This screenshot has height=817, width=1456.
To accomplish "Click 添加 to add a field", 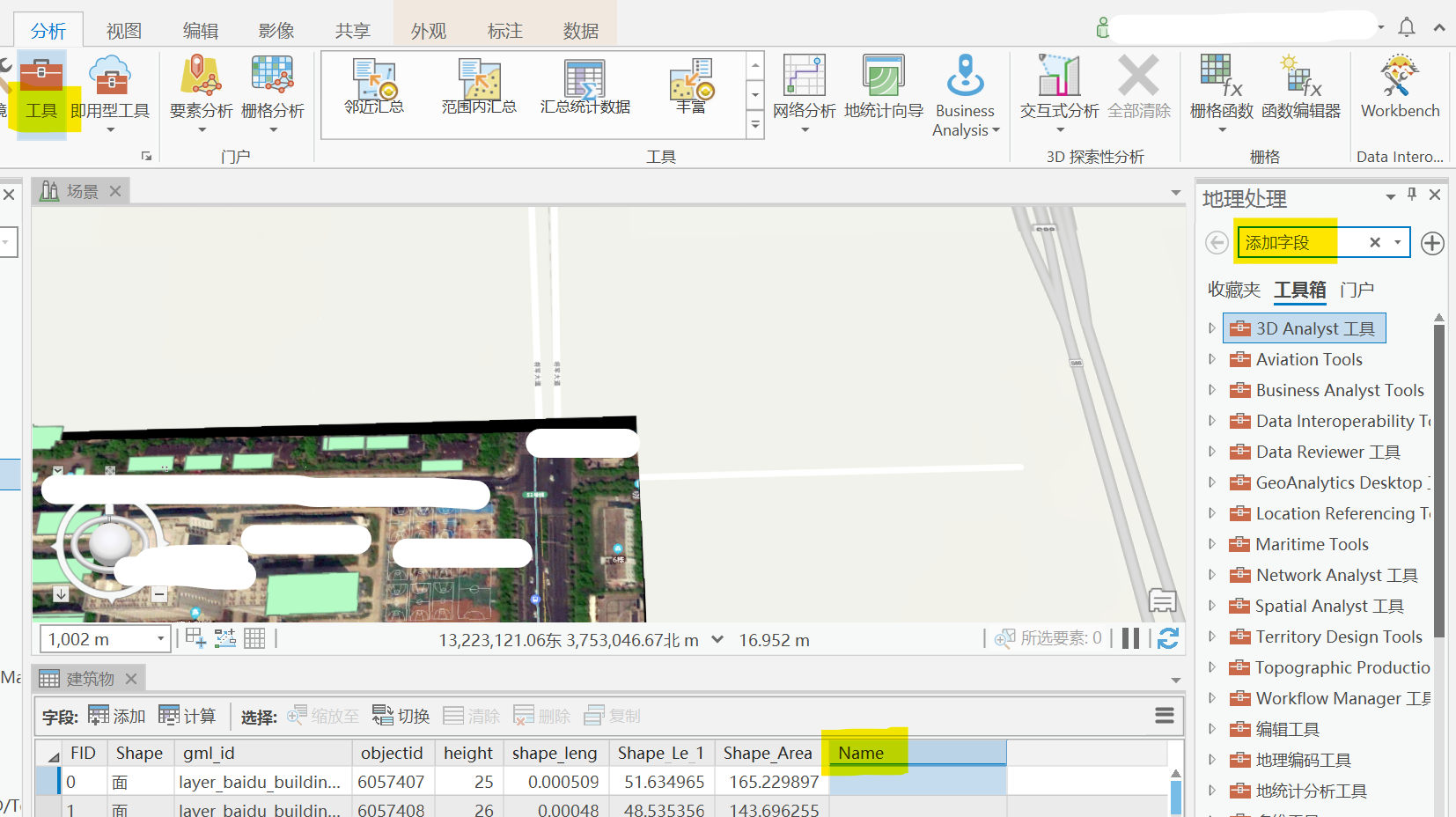I will [x=117, y=716].
